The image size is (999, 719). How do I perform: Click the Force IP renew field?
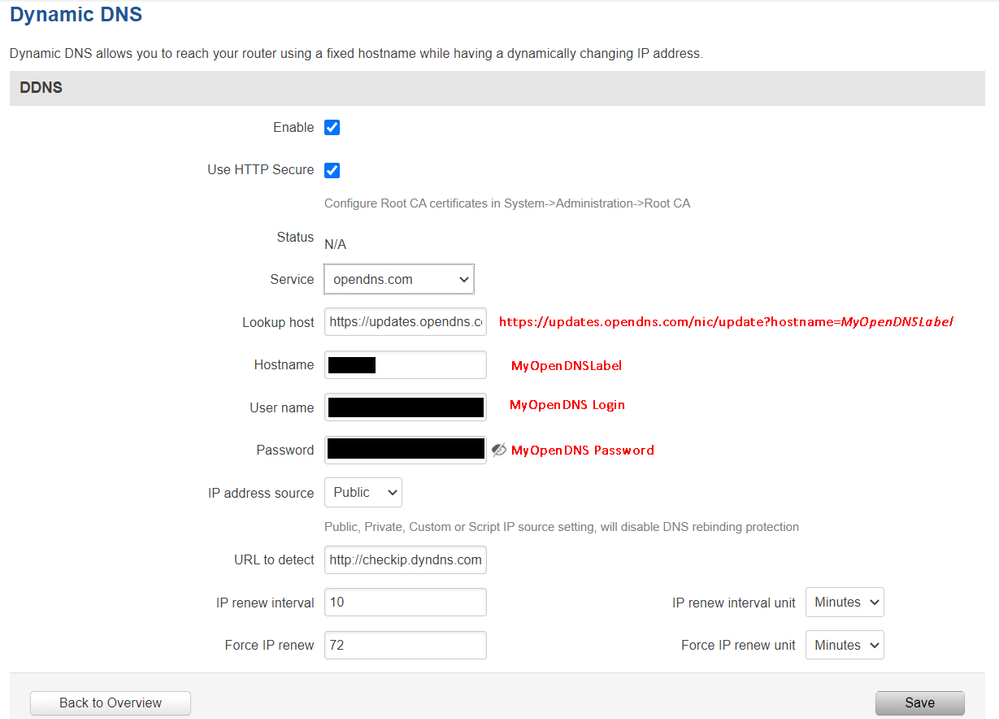coord(405,645)
